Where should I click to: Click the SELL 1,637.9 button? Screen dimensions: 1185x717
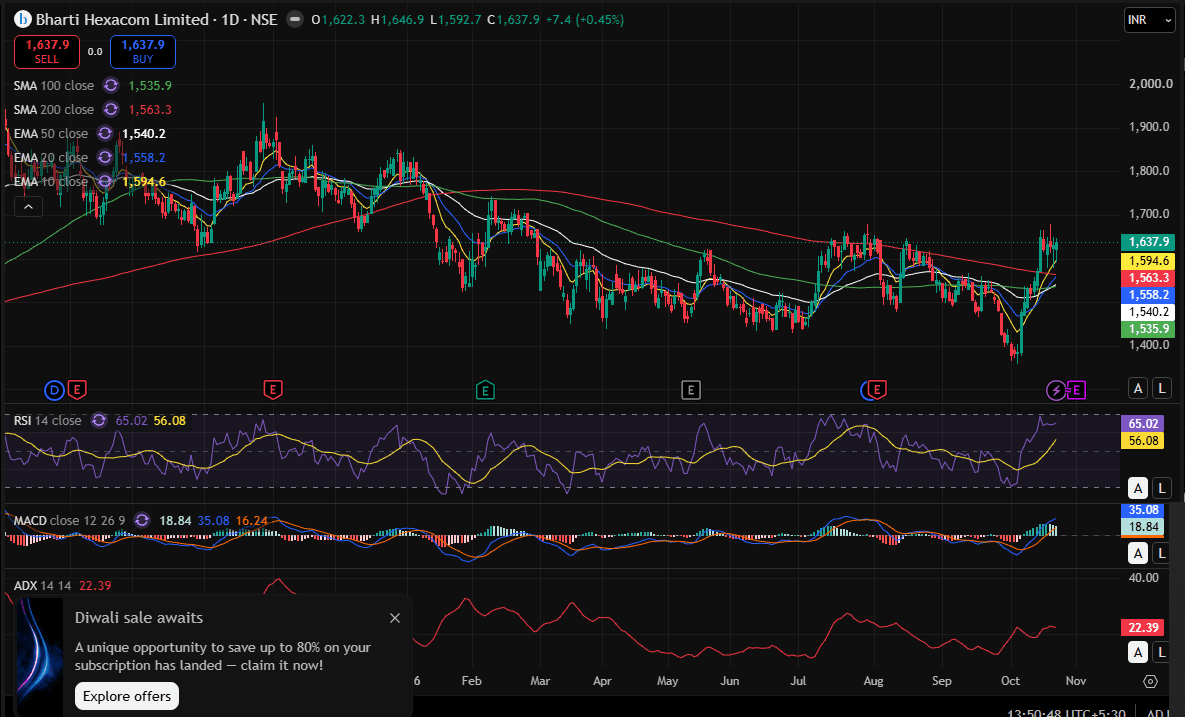coord(47,51)
